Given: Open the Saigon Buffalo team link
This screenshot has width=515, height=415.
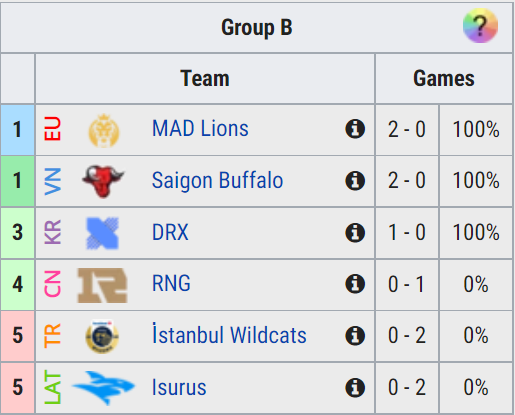Looking at the screenshot, I should tap(217, 180).
